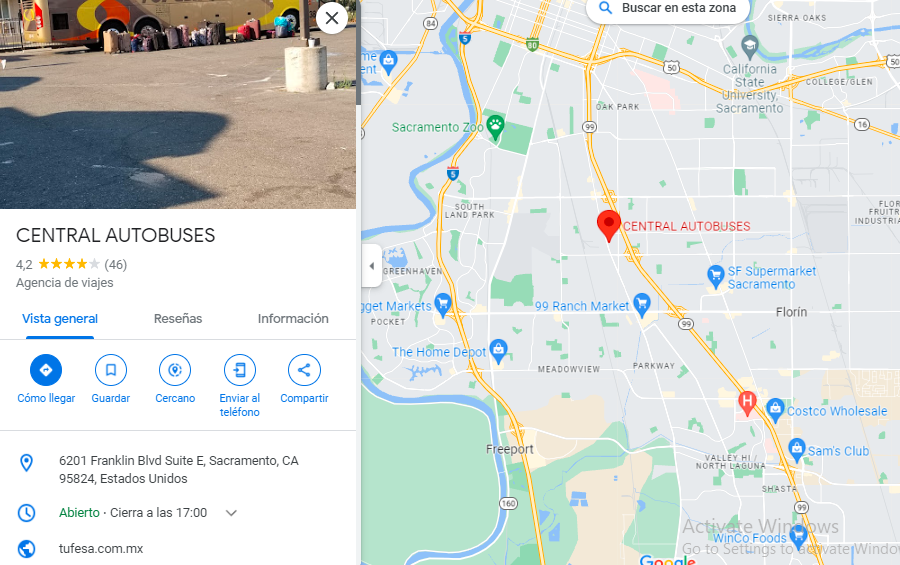This screenshot has width=900, height=565.
Task: Click Enviar al teléfono icon
Action: tap(239, 370)
